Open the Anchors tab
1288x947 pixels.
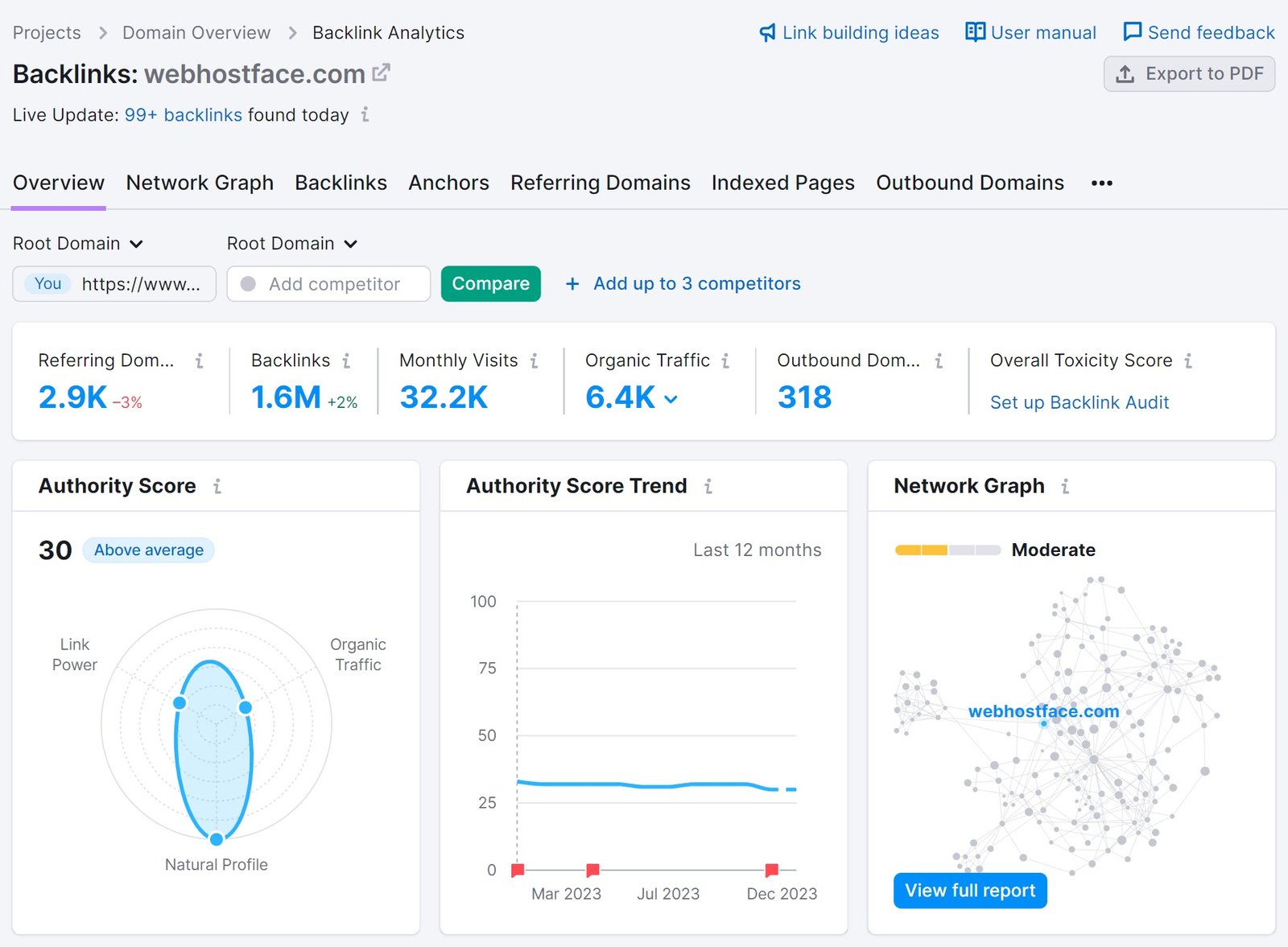click(448, 183)
